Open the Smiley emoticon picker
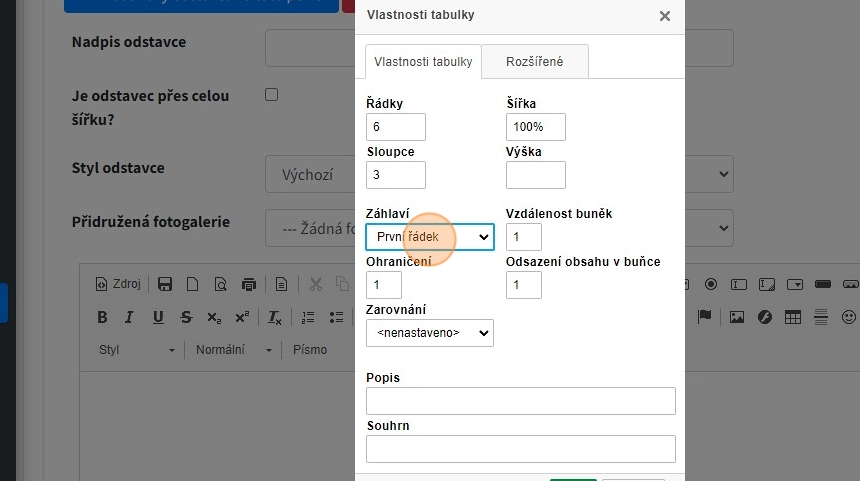 (849, 318)
